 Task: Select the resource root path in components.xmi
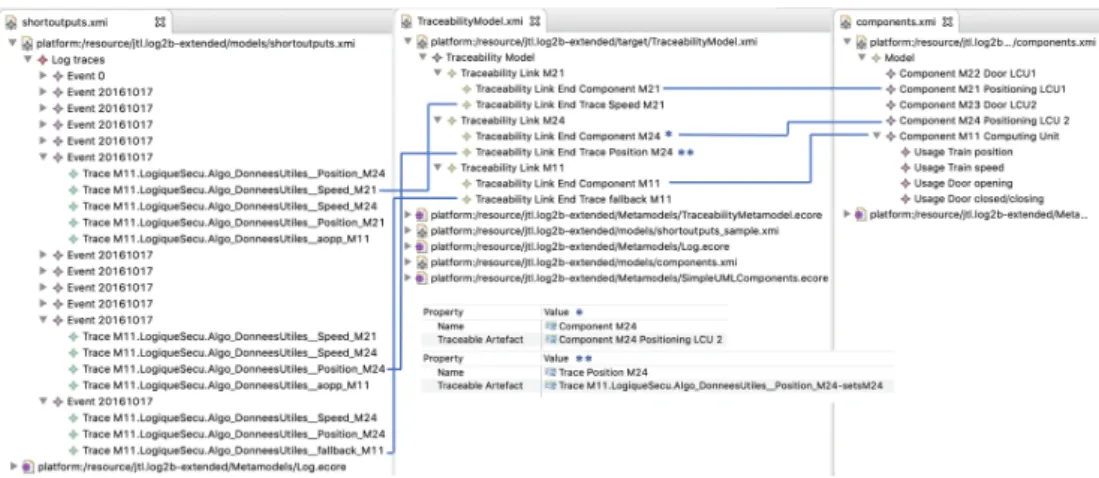pyautogui.click(x=985, y=42)
